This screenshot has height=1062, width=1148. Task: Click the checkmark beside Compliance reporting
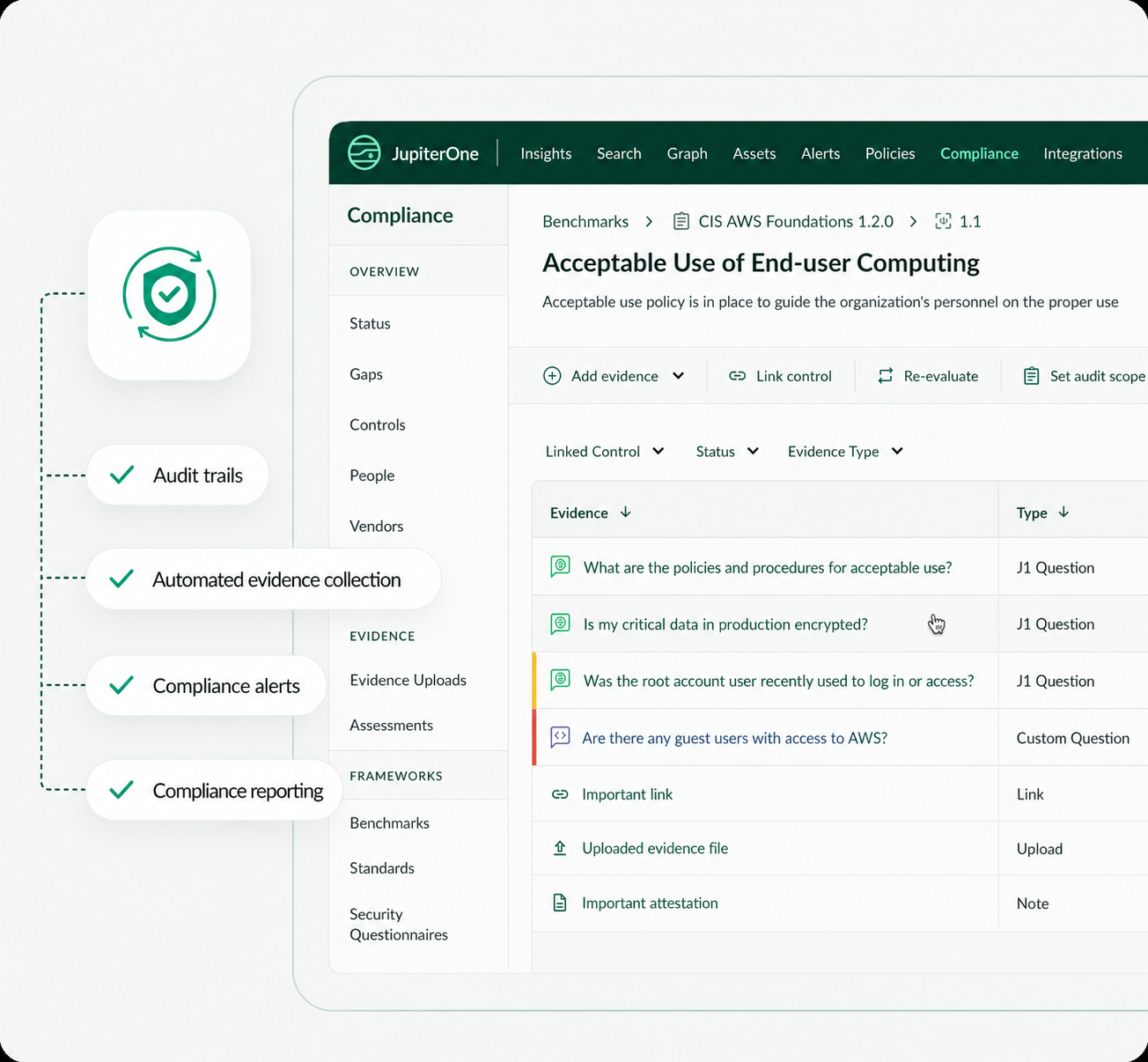(121, 790)
